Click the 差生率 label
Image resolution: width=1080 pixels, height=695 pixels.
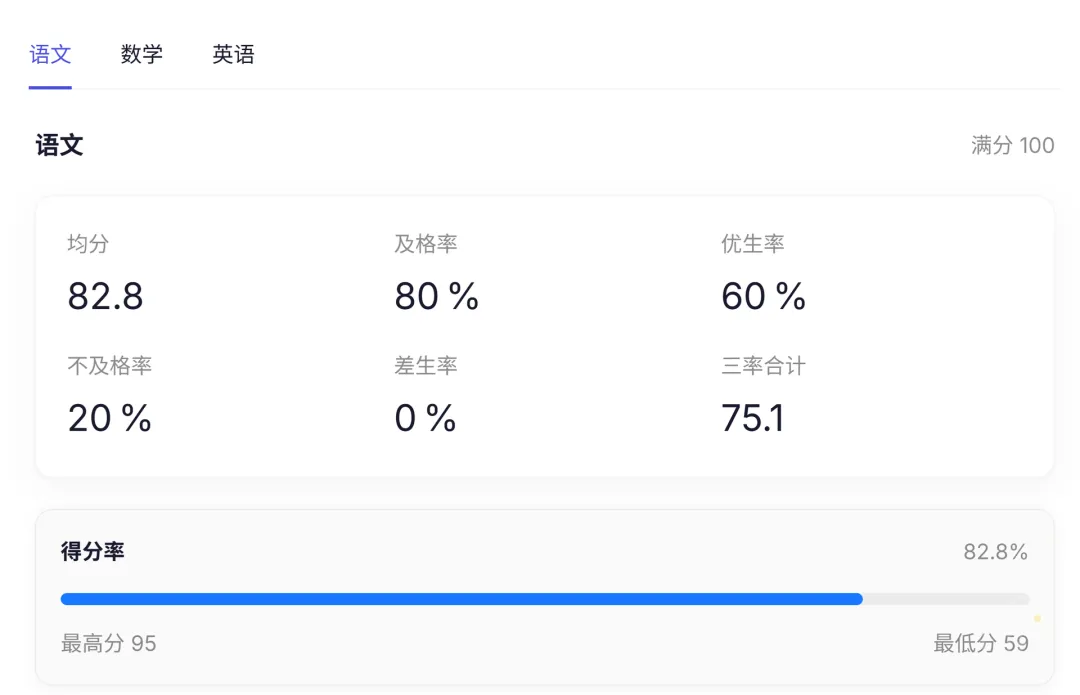425,366
